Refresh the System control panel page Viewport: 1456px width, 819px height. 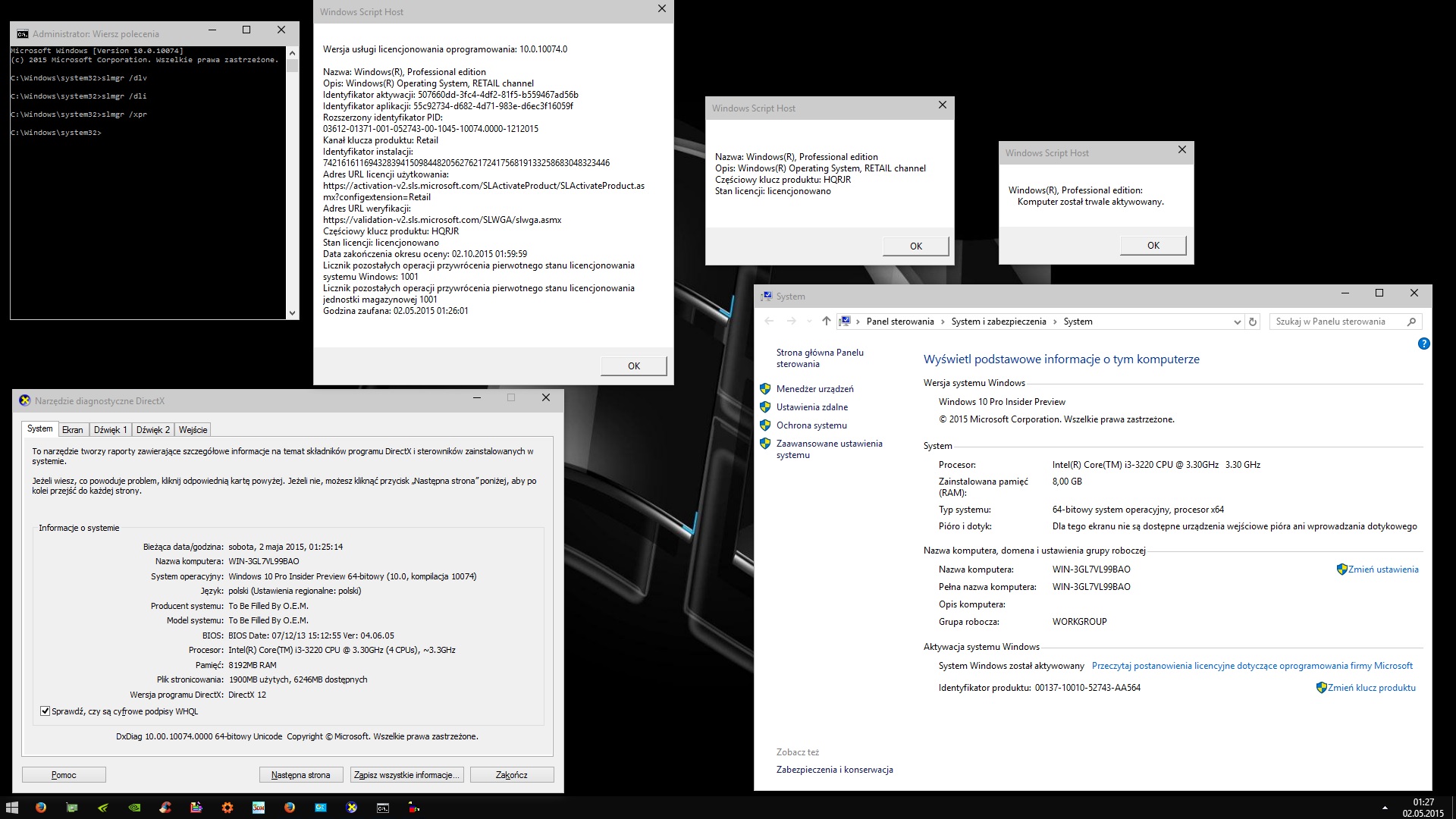pyautogui.click(x=1253, y=322)
